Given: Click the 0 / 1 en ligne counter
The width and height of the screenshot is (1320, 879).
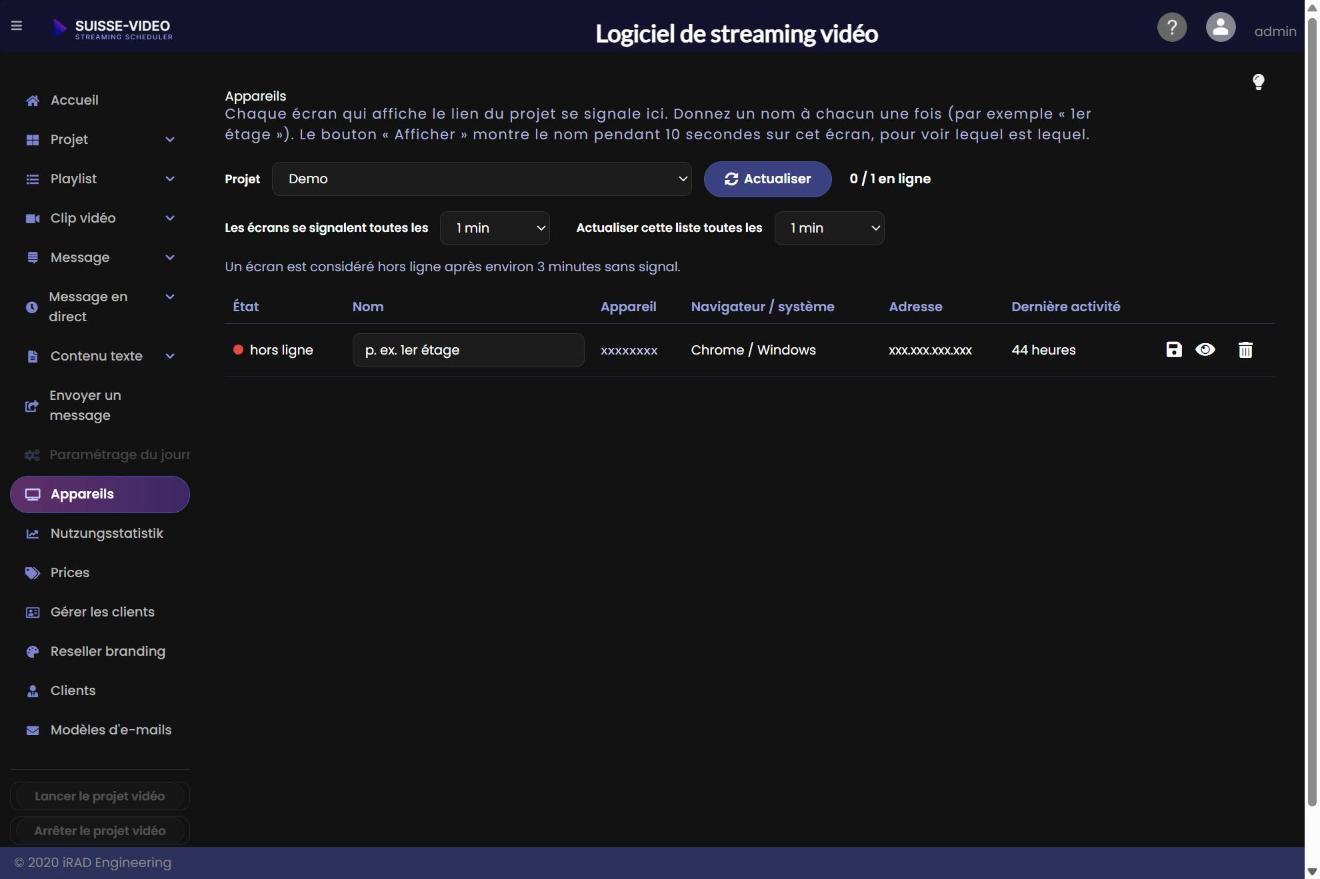Looking at the screenshot, I should 890,179.
